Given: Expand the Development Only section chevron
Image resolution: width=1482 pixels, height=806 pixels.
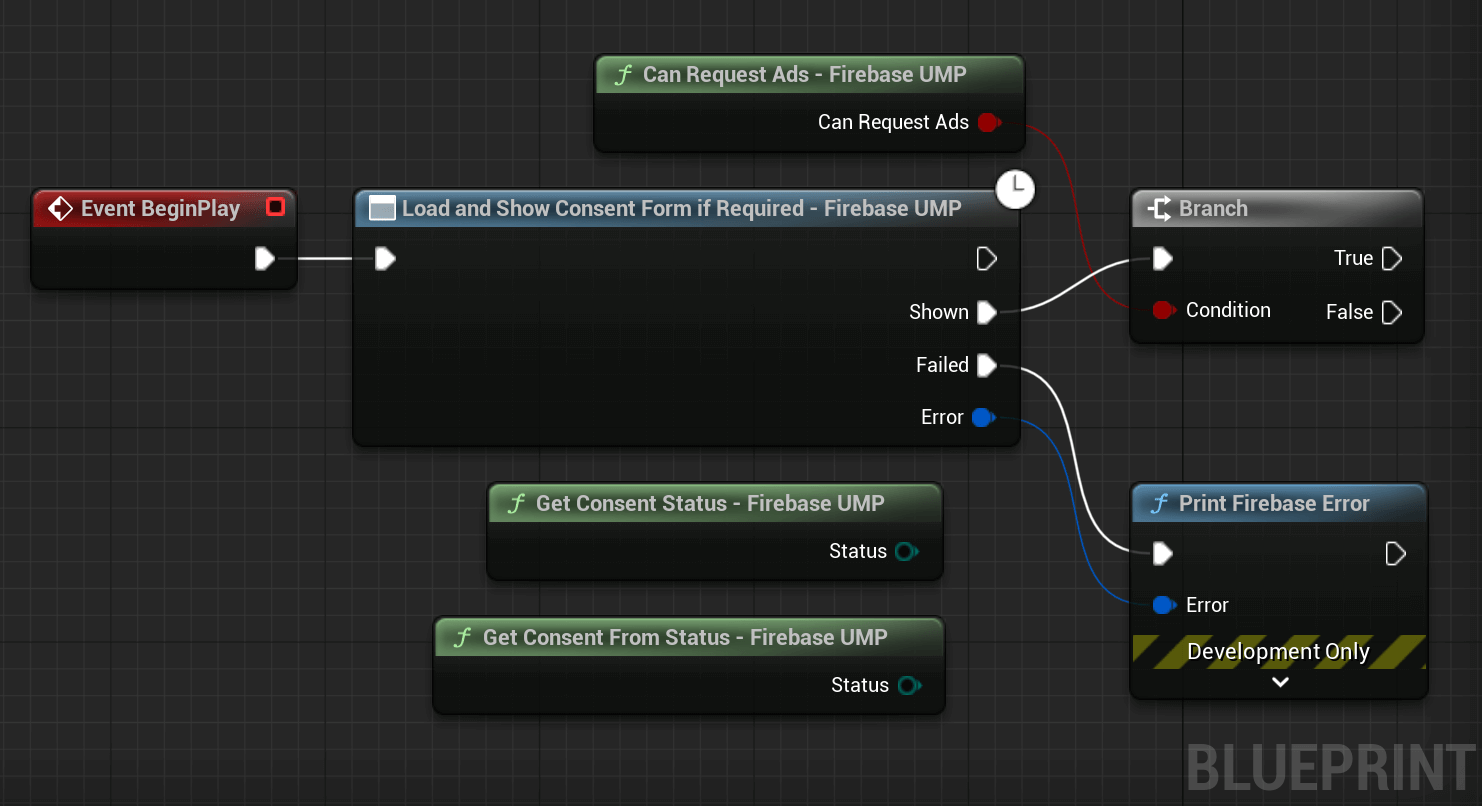Looking at the screenshot, I should coord(1280,682).
